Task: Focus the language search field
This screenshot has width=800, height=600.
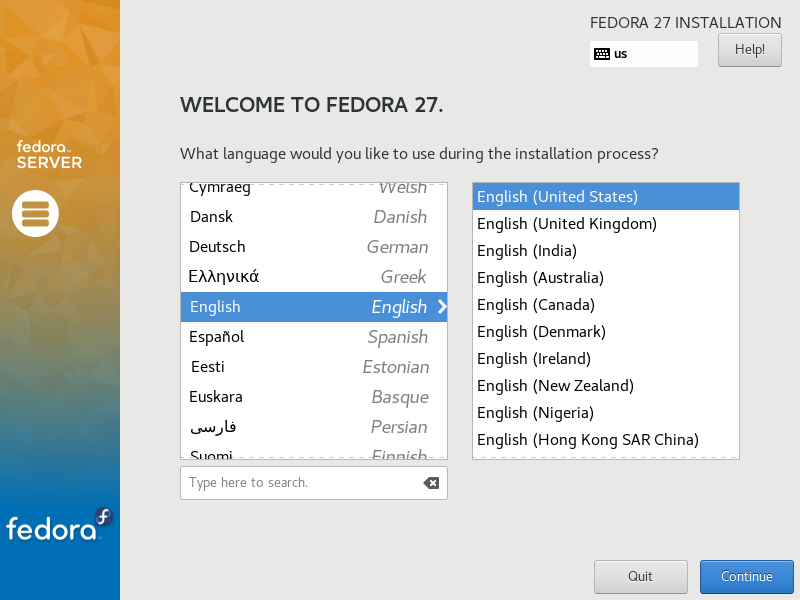Action: 314,483
